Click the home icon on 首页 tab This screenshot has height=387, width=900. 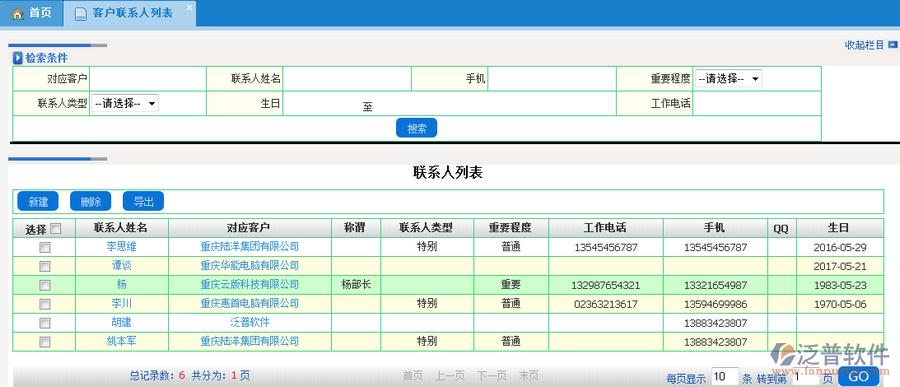pyautogui.click(x=18, y=13)
